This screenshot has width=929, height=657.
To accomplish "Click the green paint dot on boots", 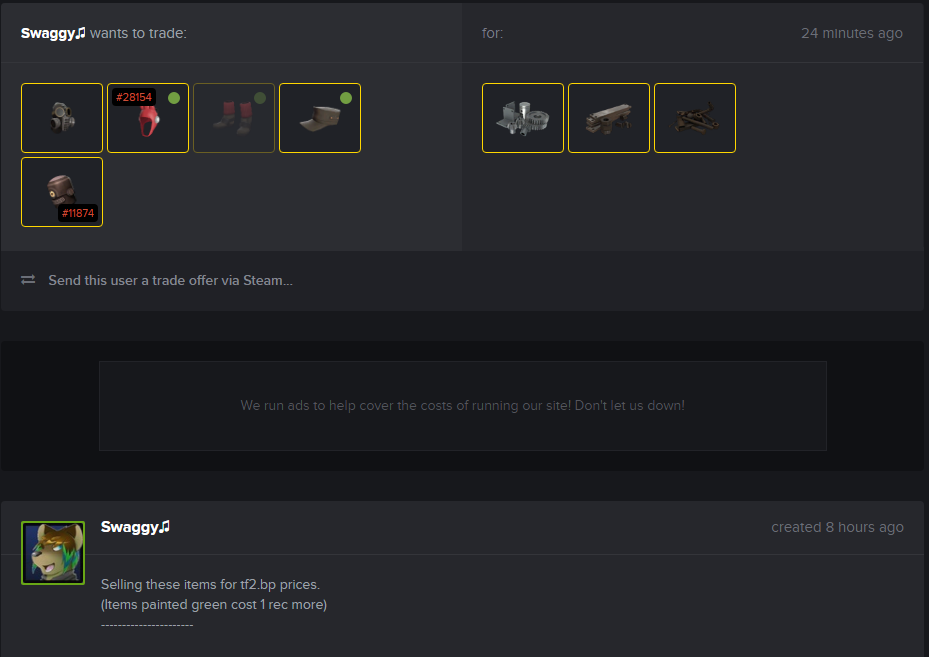I will coord(260,98).
